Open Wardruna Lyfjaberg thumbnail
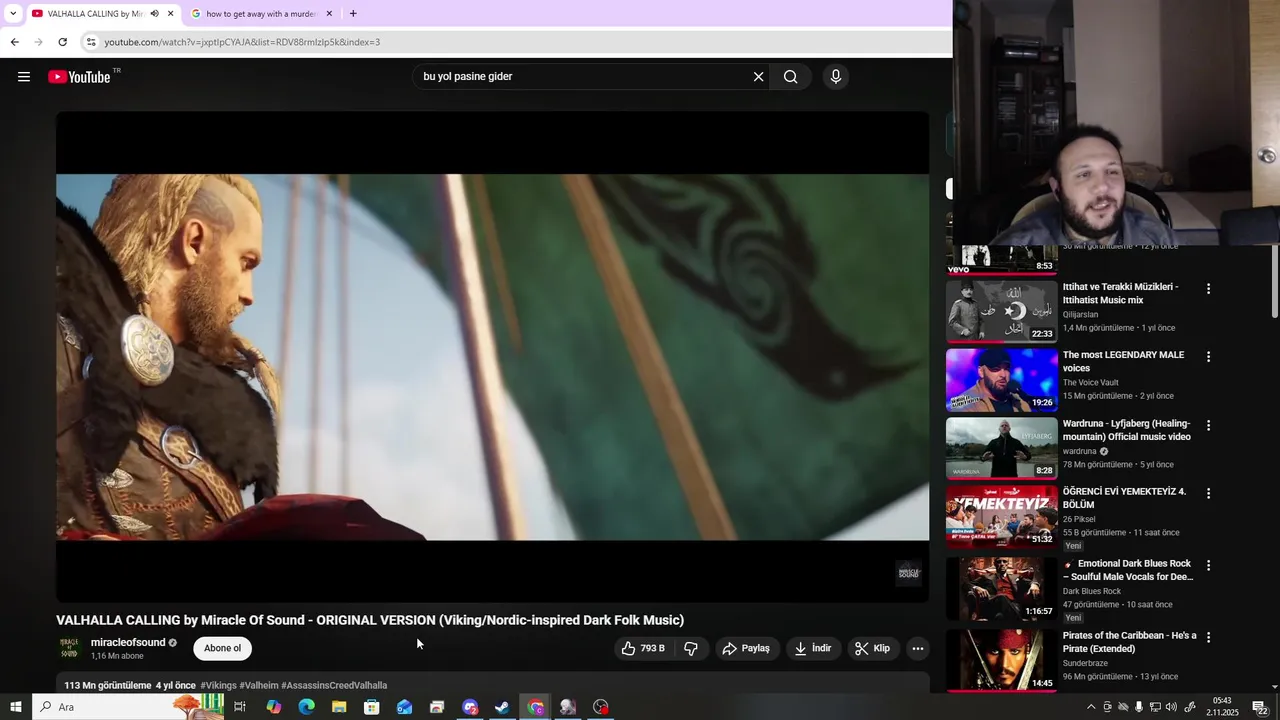Screen dimensions: 1280x720 [1001, 448]
